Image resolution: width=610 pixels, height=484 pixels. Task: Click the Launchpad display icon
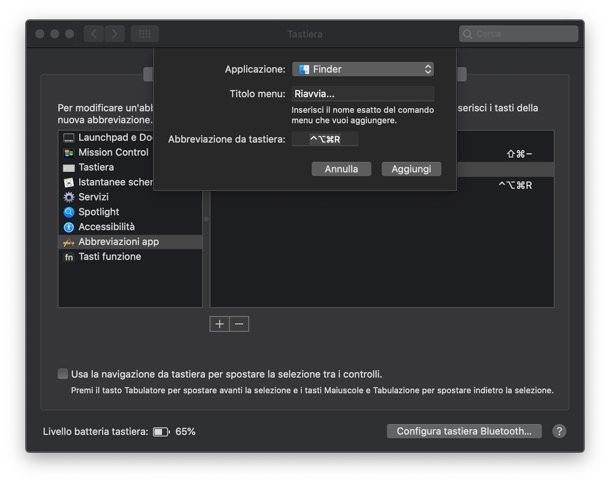pos(69,138)
